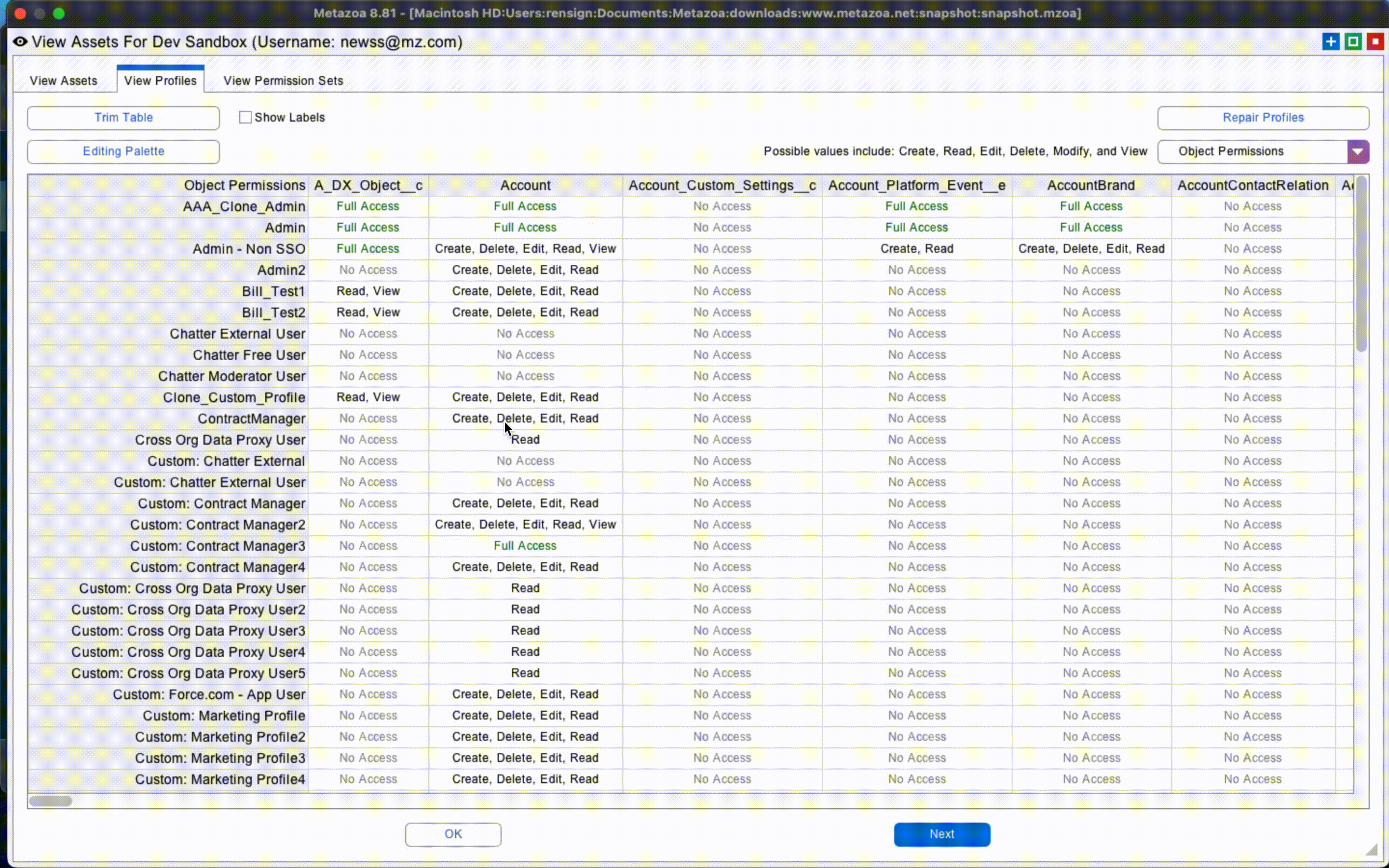Viewport: 1389px width, 868px height.
Task: Enable the Show Labels checkbox
Action: click(x=245, y=117)
